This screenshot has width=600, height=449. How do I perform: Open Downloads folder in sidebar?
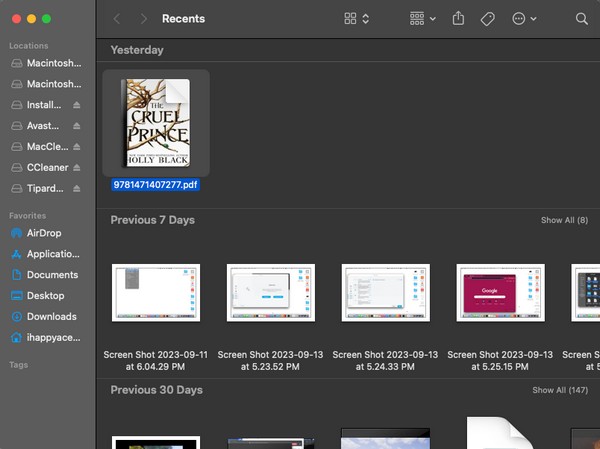click(44, 317)
